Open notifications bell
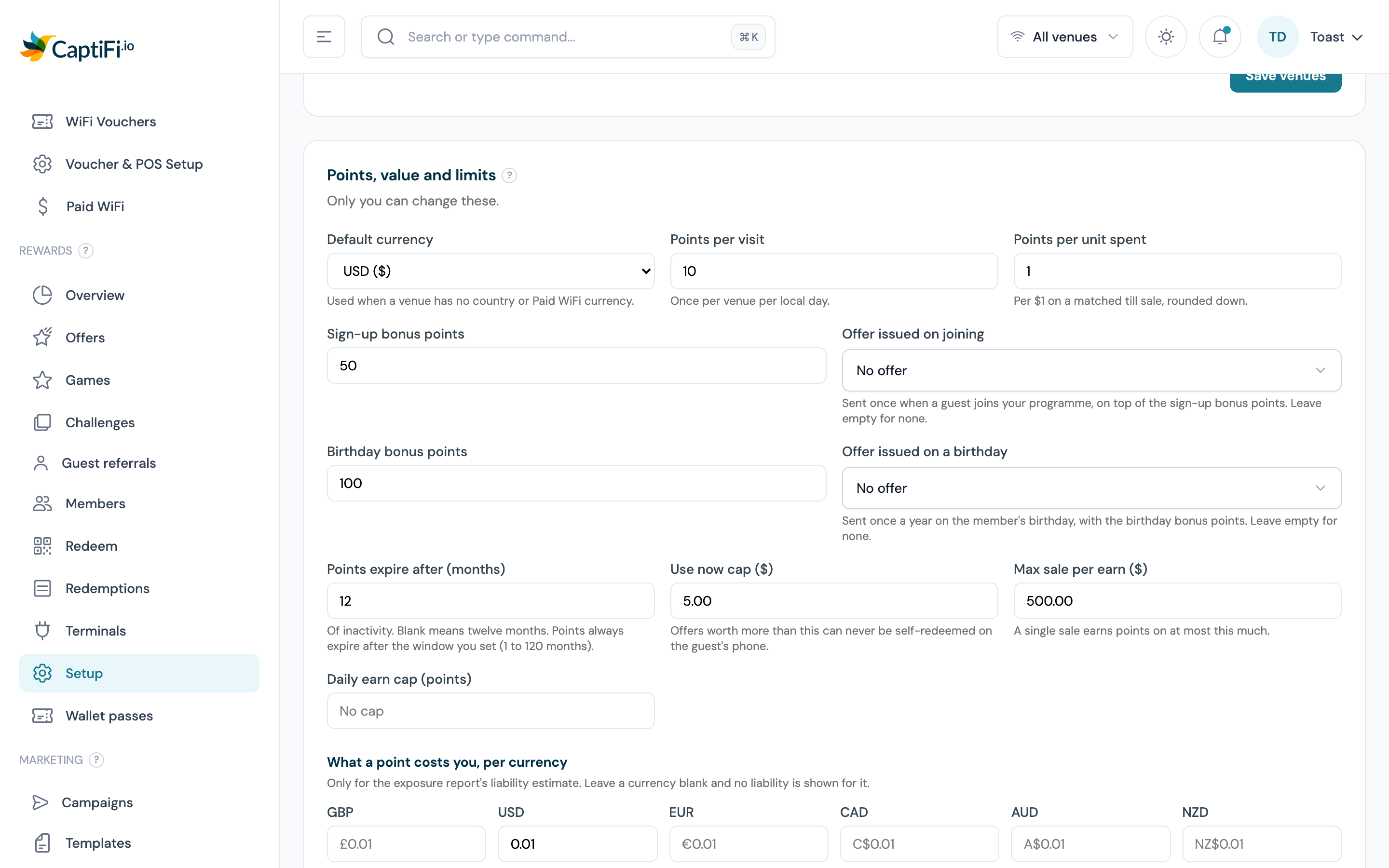1389x868 pixels. click(1220, 37)
